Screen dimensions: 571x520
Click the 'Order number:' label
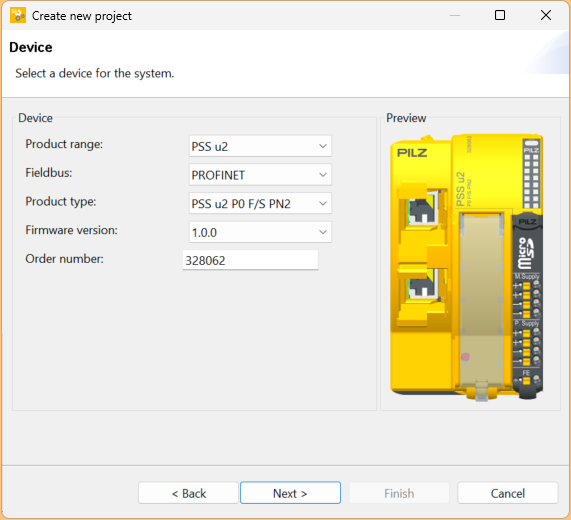pyautogui.click(x=64, y=259)
